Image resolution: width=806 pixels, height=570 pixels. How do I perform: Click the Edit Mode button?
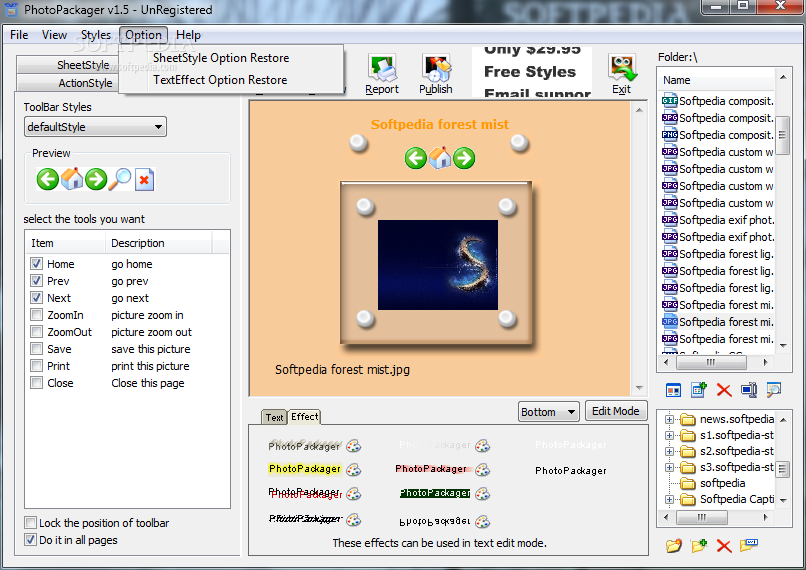(x=616, y=411)
